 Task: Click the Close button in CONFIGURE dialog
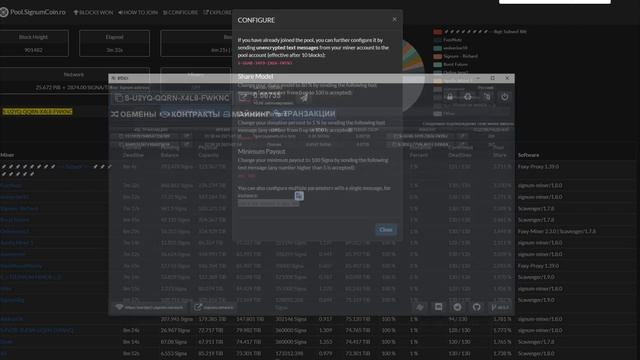tap(386, 230)
